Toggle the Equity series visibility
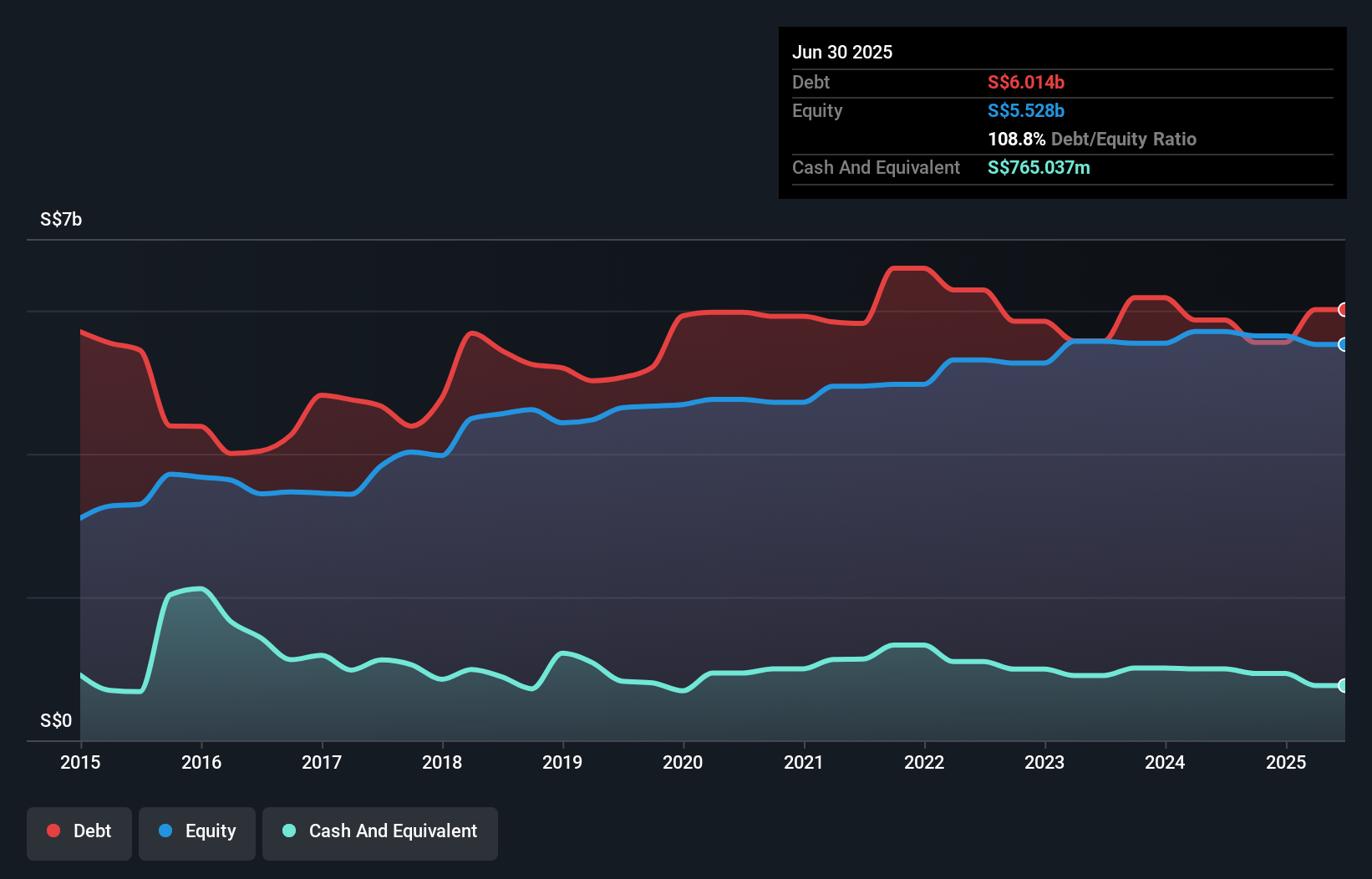 197,832
